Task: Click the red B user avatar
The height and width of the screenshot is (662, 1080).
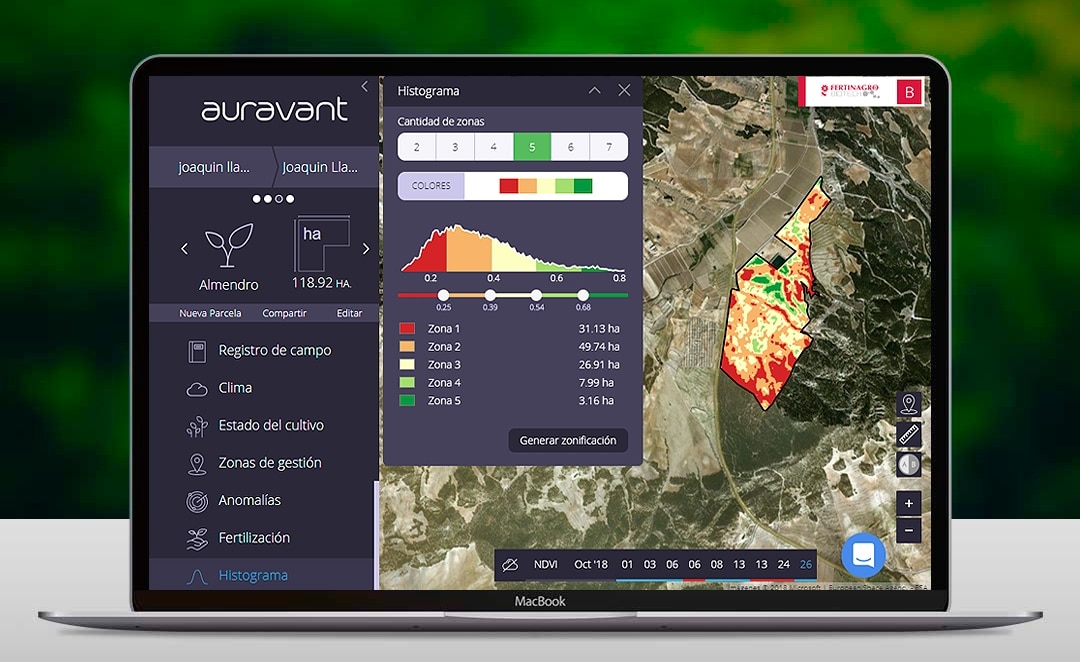Action: [909, 92]
